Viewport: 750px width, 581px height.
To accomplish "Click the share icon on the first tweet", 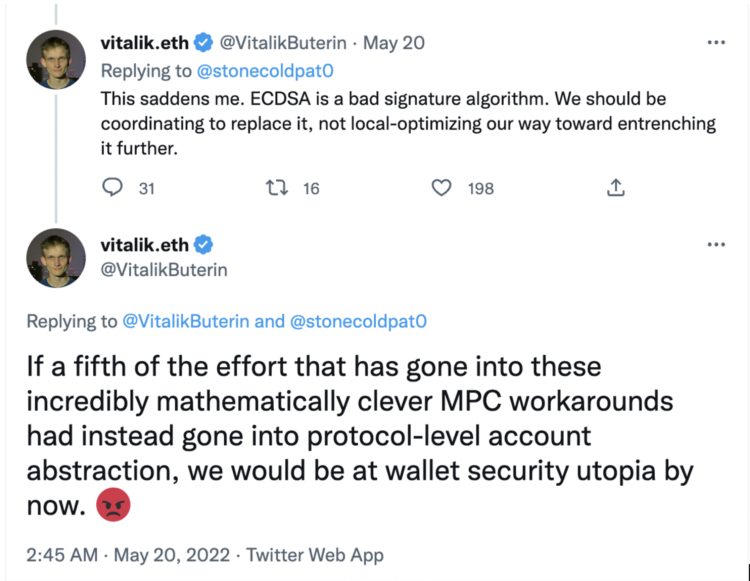I will (x=616, y=187).
